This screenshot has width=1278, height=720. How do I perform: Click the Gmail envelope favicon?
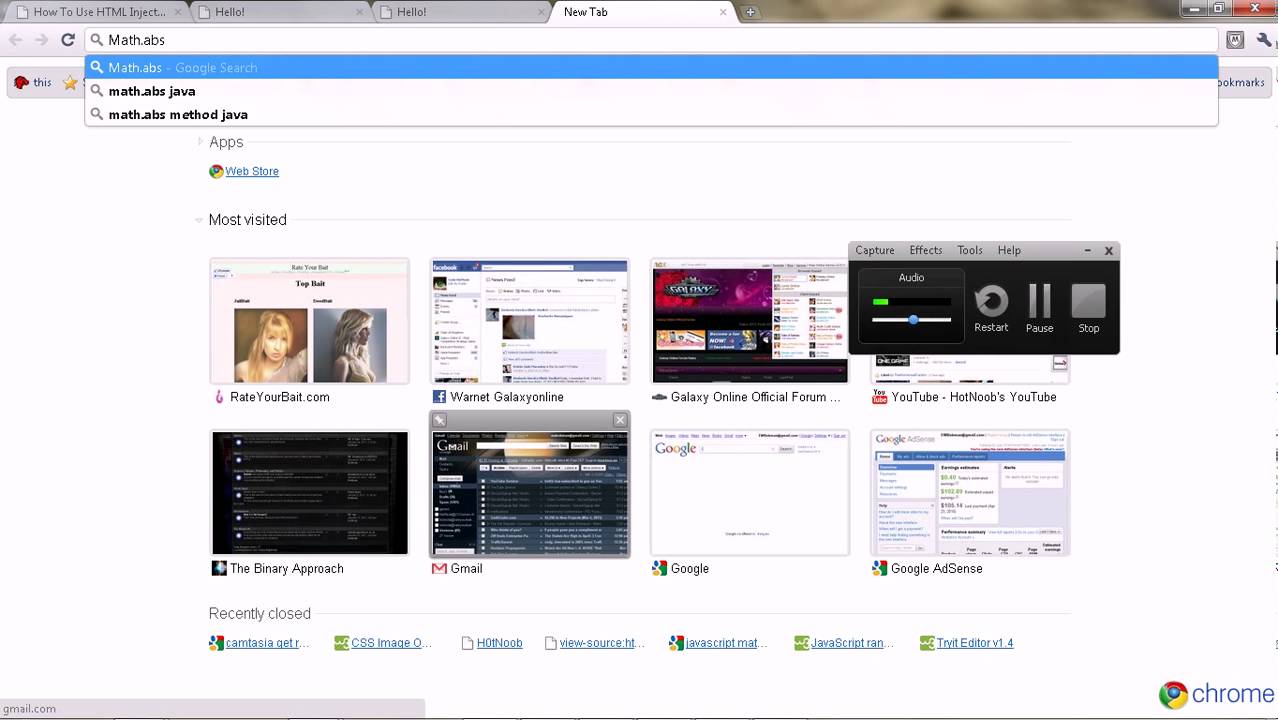[x=439, y=568]
